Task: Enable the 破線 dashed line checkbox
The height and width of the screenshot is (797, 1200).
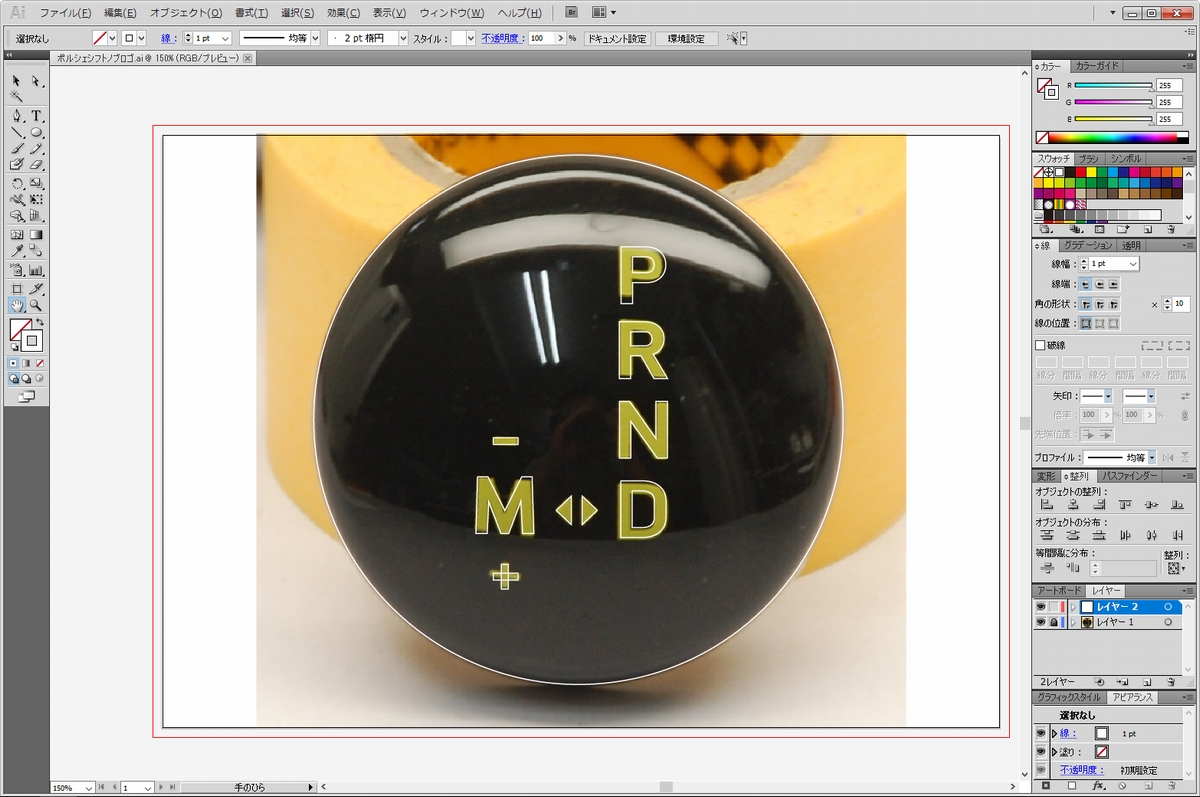Action: 1040,345
